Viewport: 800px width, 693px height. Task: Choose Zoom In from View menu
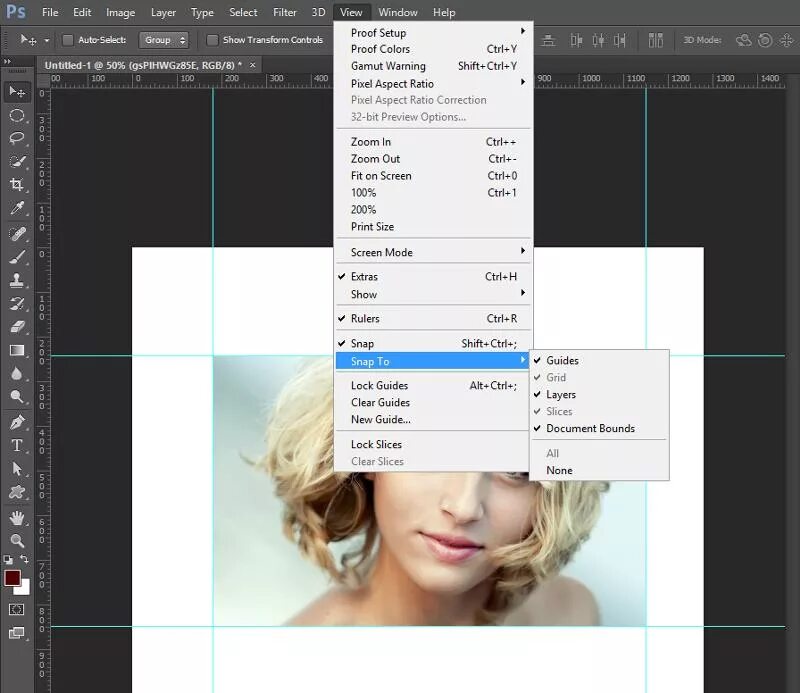(x=434, y=142)
